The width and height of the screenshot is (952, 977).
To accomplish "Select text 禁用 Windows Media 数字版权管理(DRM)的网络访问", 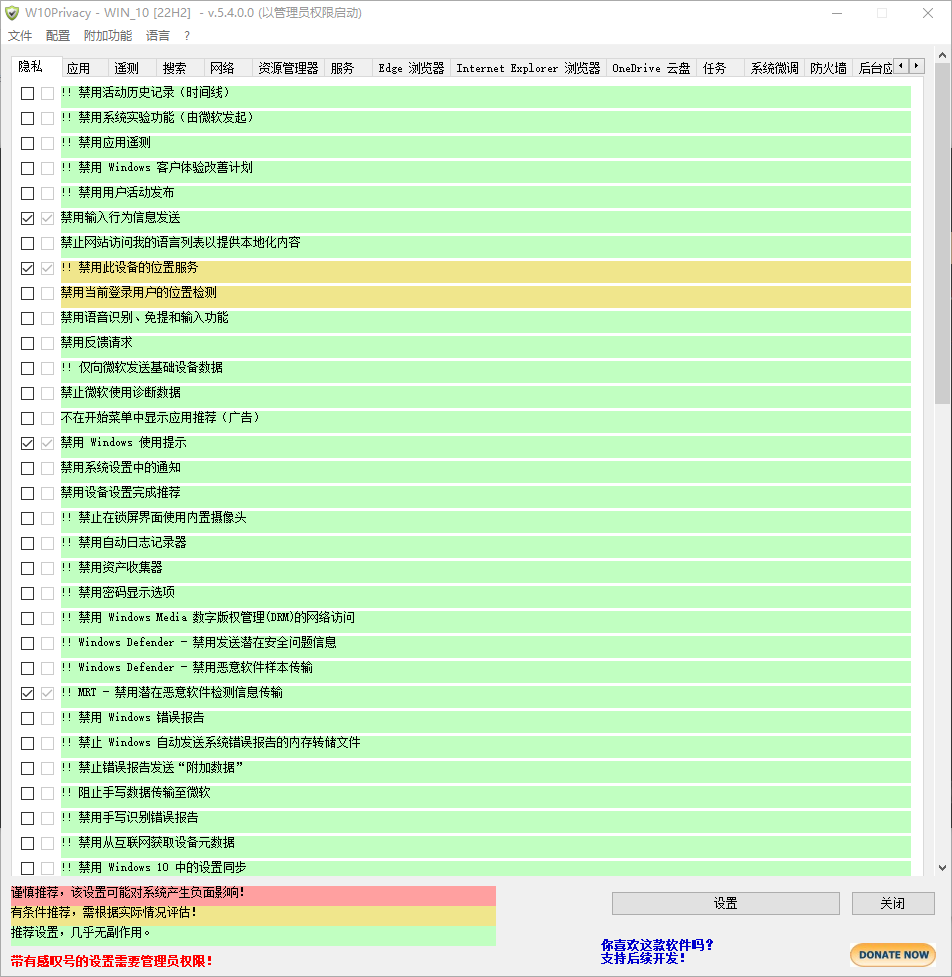I will tap(216, 617).
